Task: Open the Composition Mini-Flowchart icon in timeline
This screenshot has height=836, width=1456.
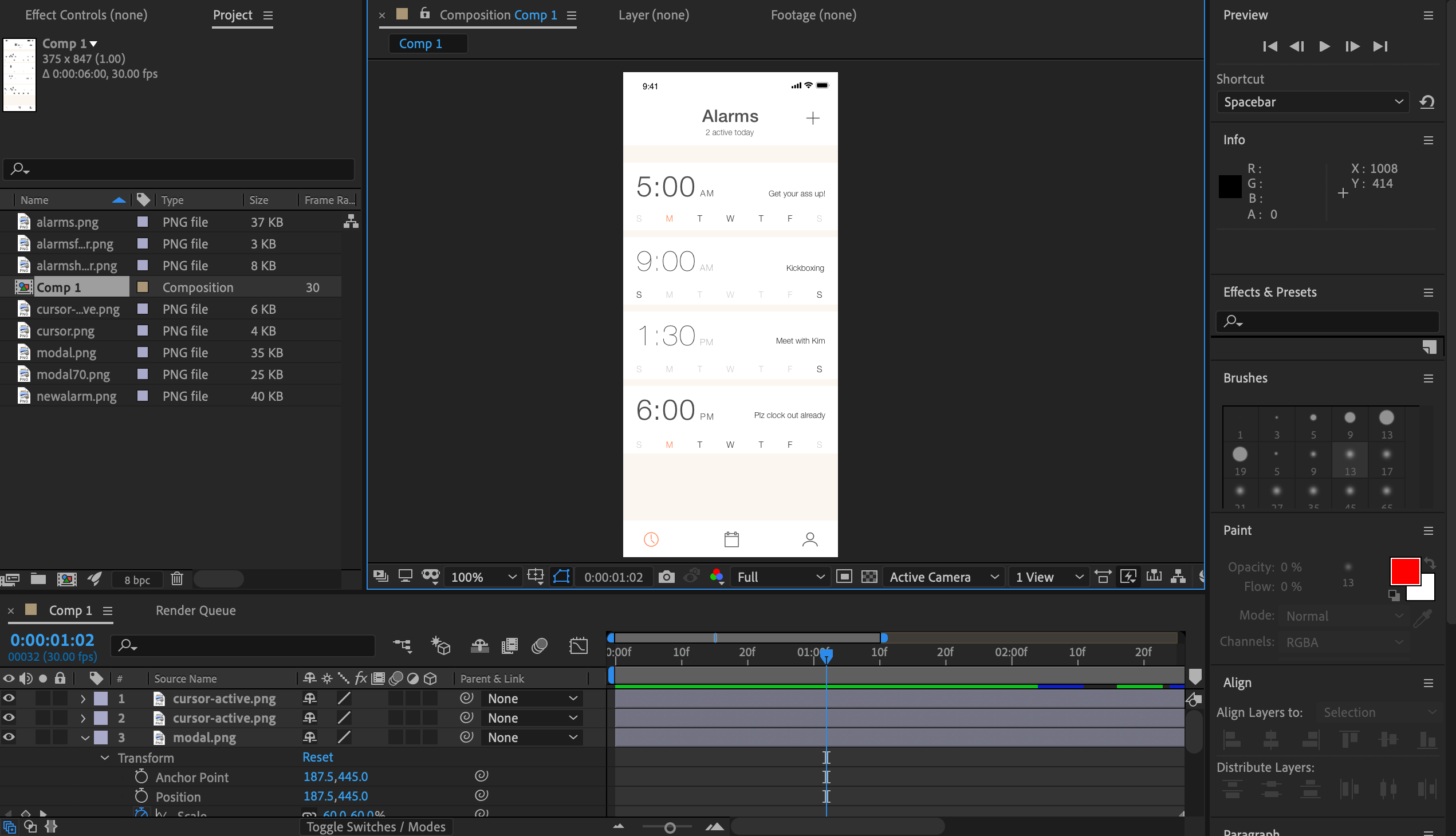Action: [402, 646]
